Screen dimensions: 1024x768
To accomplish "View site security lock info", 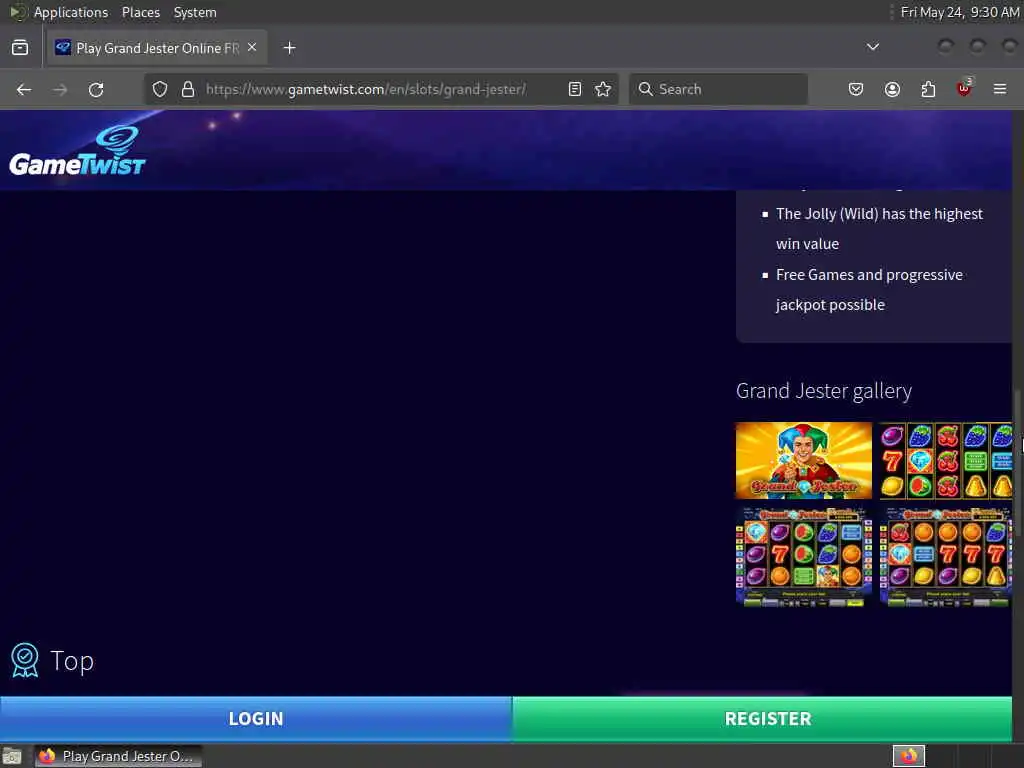I will 188,89.
